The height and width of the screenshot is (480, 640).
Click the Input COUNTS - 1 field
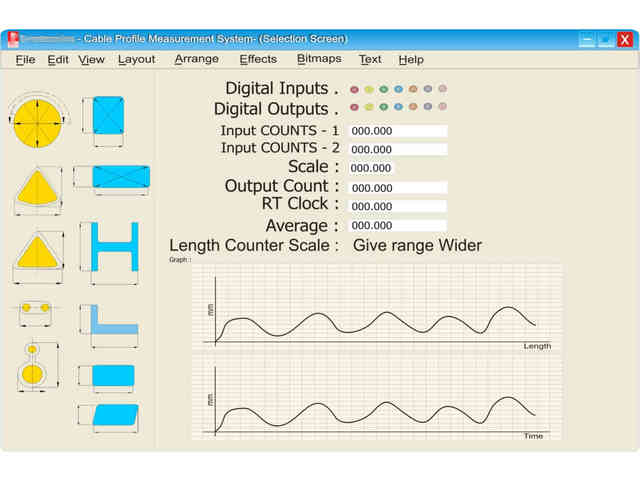coord(397,131)
